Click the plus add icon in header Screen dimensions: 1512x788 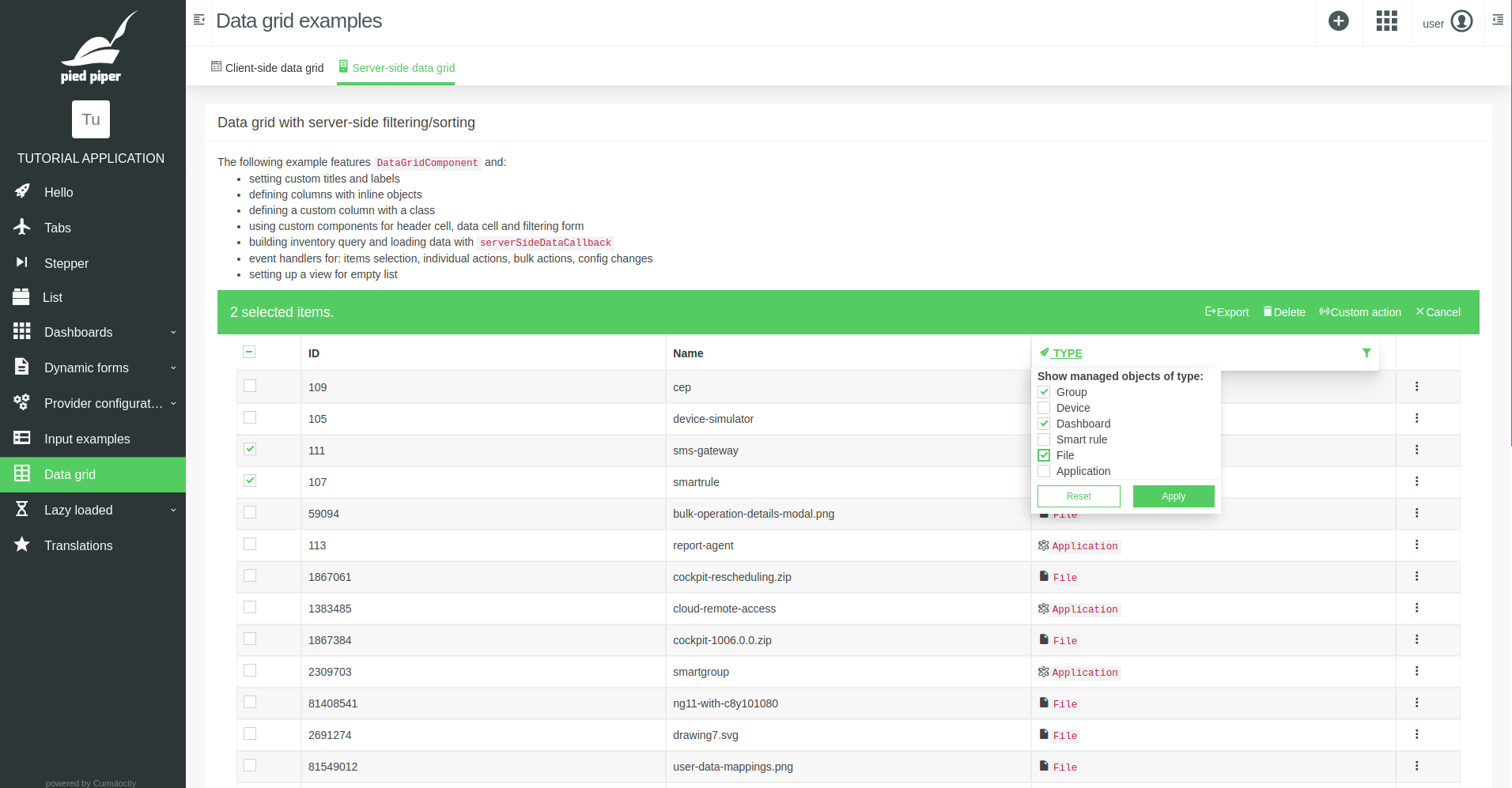[1339, 21]
